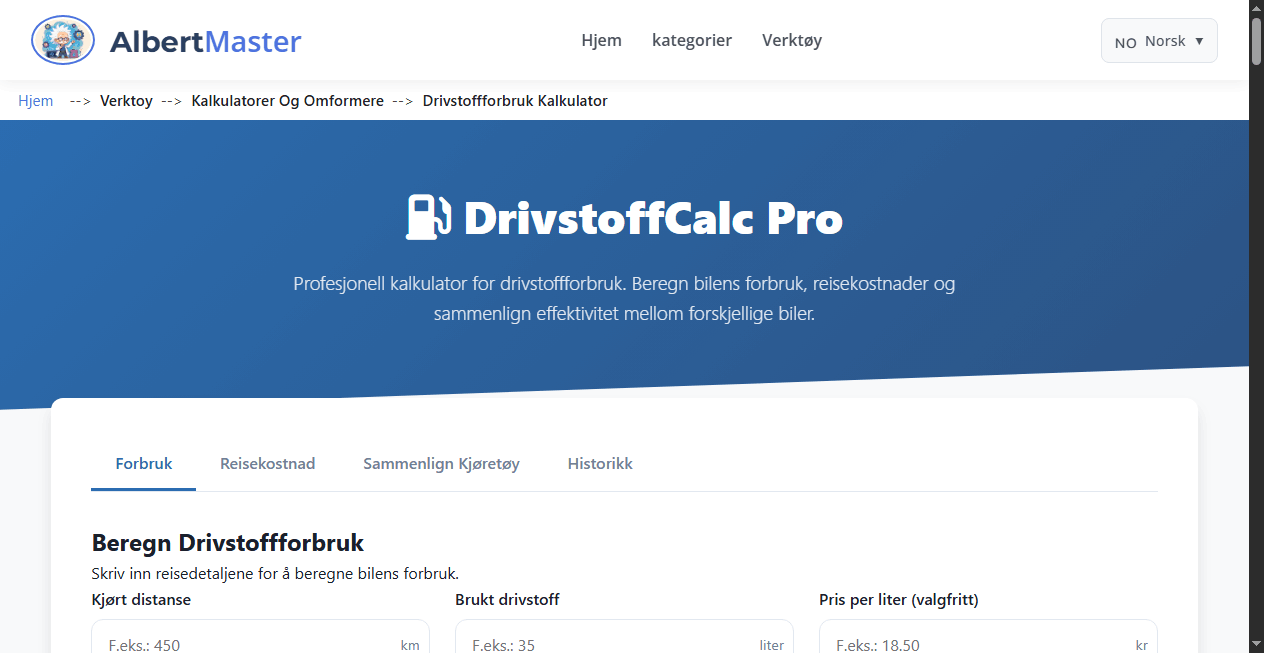This screenshot has width=1264, height=653.
Task: Click the fuel pump icon beside DrivstoffCalc Pro
Action: 428,216
